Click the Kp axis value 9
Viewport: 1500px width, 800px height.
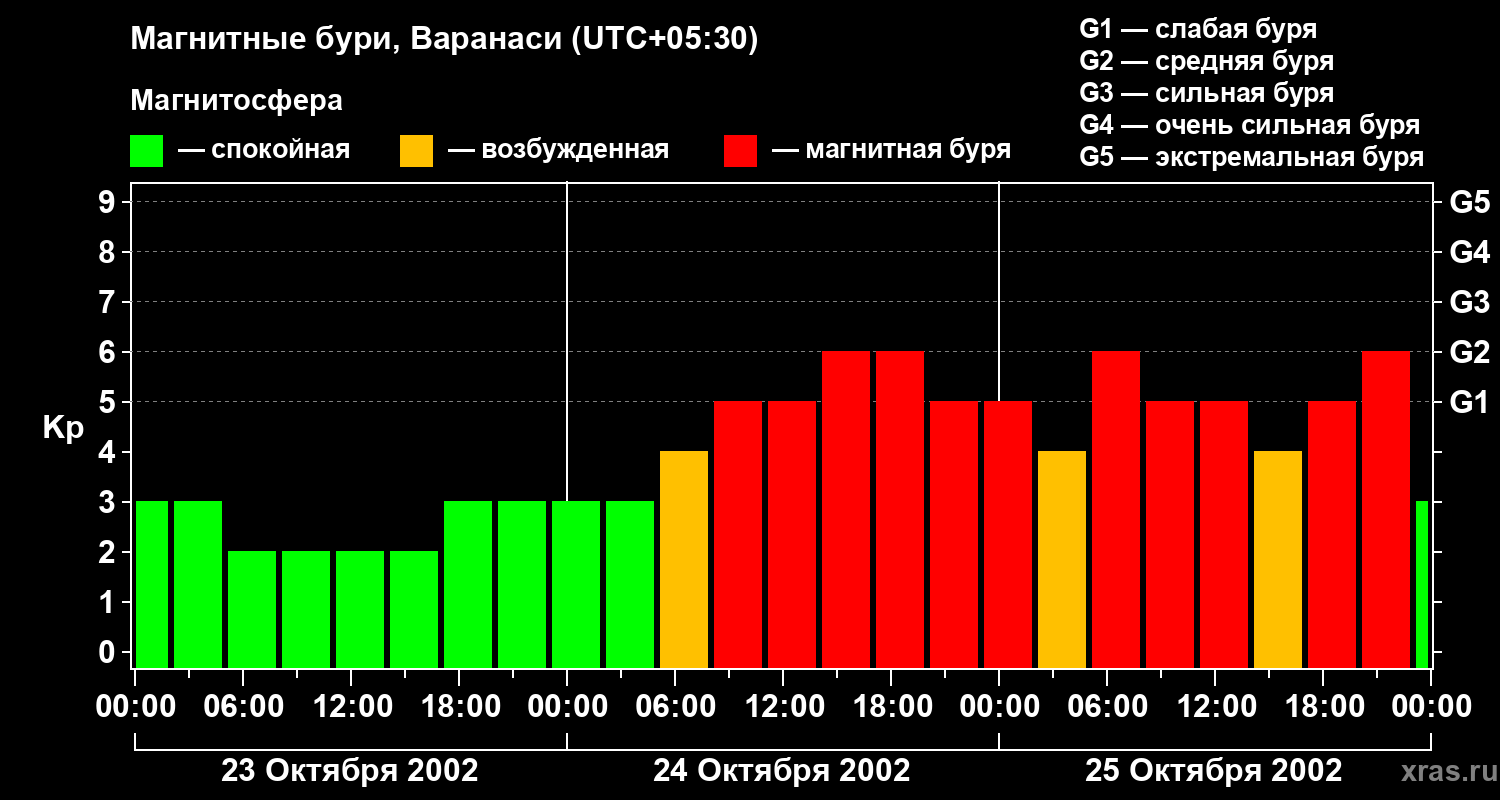109,202
